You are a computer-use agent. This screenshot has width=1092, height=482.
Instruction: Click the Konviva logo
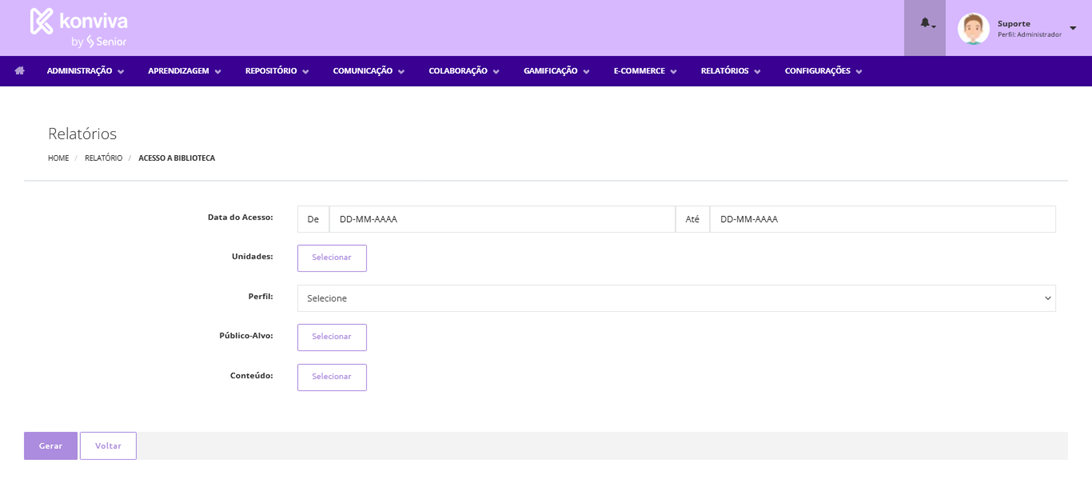pos(79,28)
